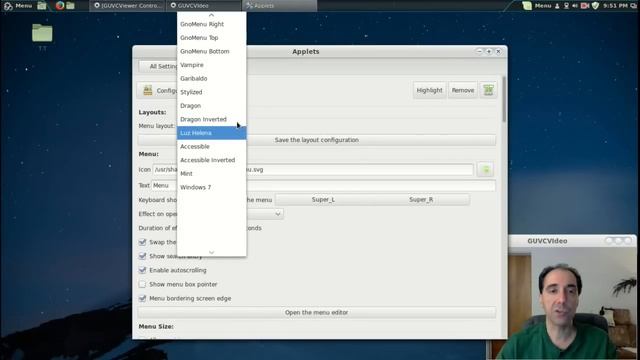The width and height of the screenshot is (640, 360).
Task: Toggle Menu bordering screen edge
Action: pyautogui.click(x=142, y=298)
